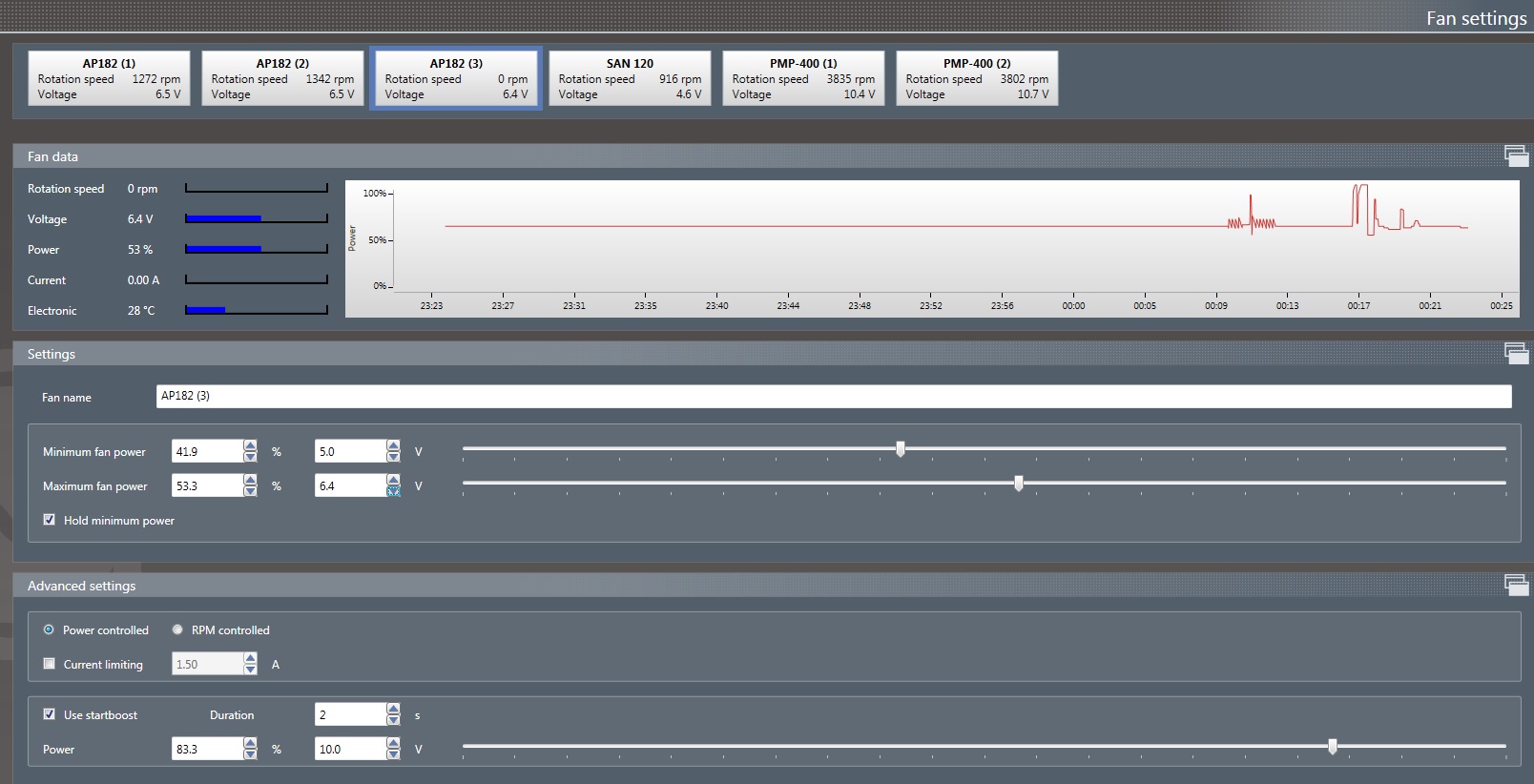Collapse the Advanced settings panel icon
Image resolution: width=1534 pixels, height=784 pixels.
[x=1516, y=585]
